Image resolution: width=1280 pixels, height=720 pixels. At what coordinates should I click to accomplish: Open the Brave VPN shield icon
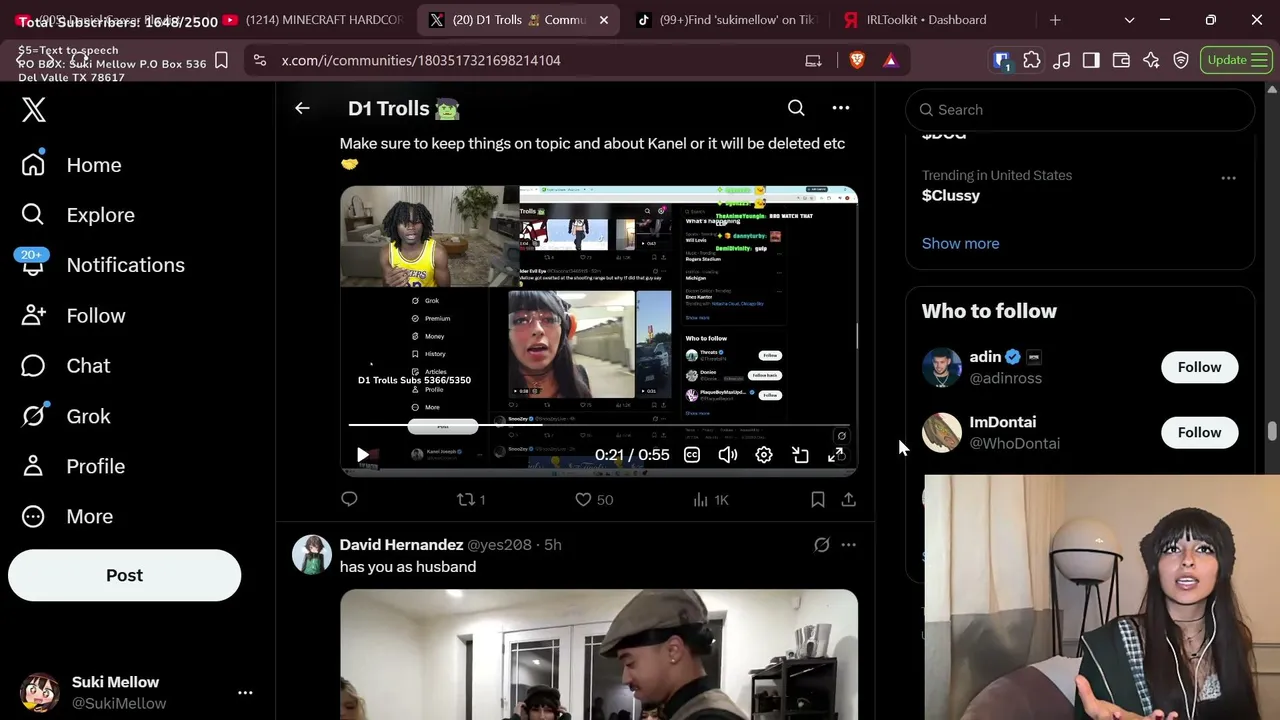1181,60
